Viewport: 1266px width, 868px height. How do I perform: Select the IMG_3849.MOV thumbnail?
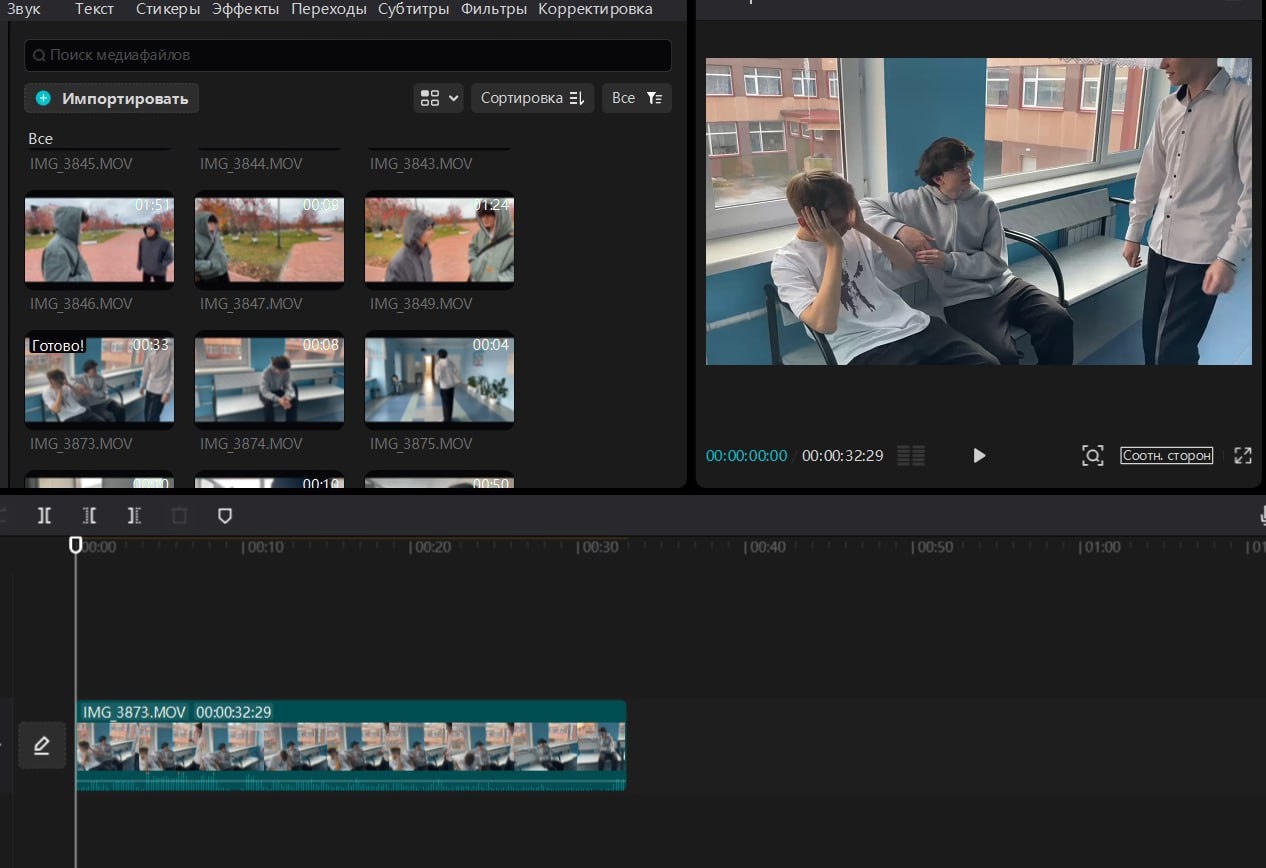pyautogui.click(x=439, y=240)
